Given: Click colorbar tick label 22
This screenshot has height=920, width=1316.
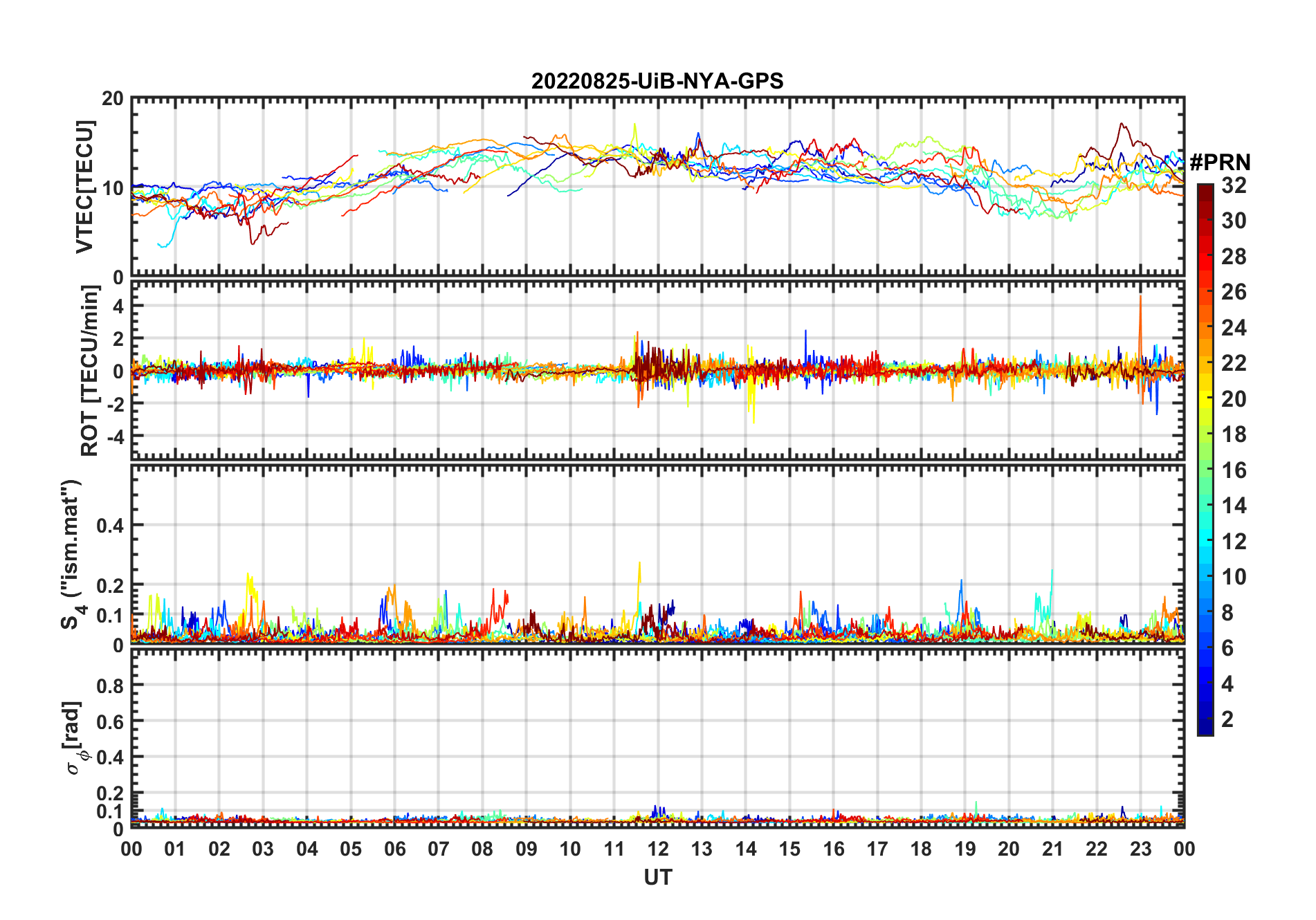Looking at the screenshot, I should 1234,363.
